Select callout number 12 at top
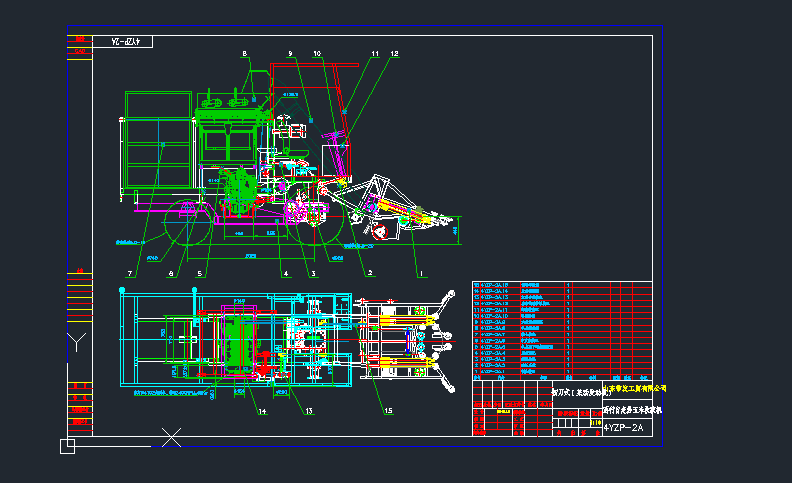This screenshot has height=483, width=792. click(x=394, y=54)
